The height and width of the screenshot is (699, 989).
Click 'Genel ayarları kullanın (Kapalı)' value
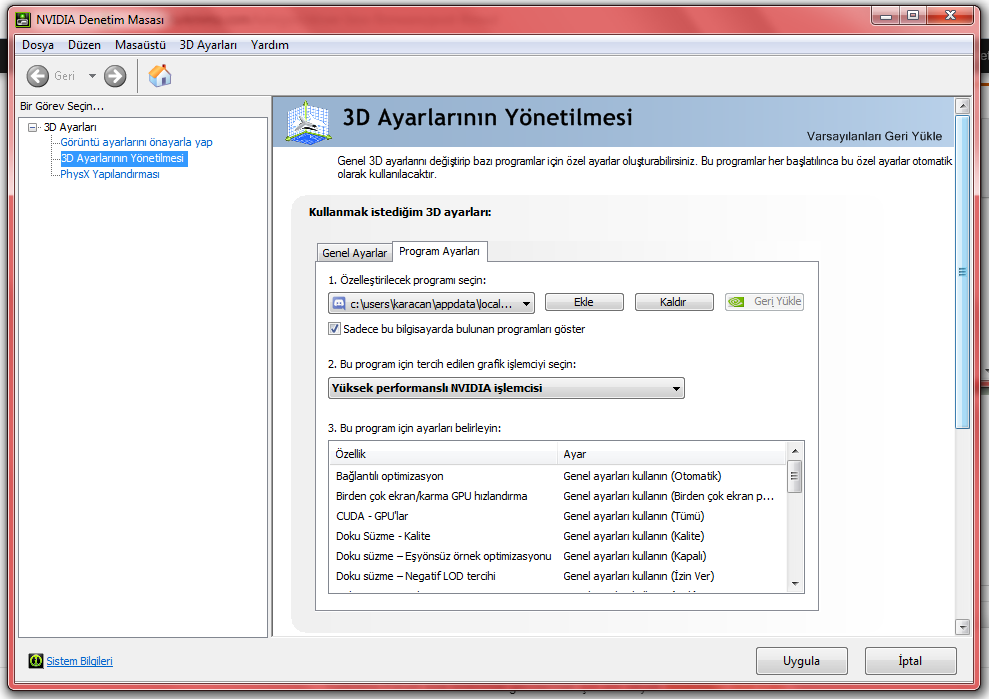[x=635, y=556]
